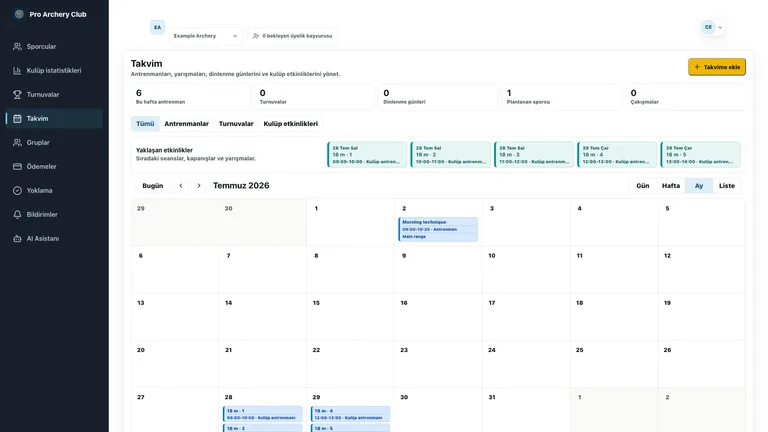Click the Bugün button
This screenshot has width=768, height=432.
153,186
